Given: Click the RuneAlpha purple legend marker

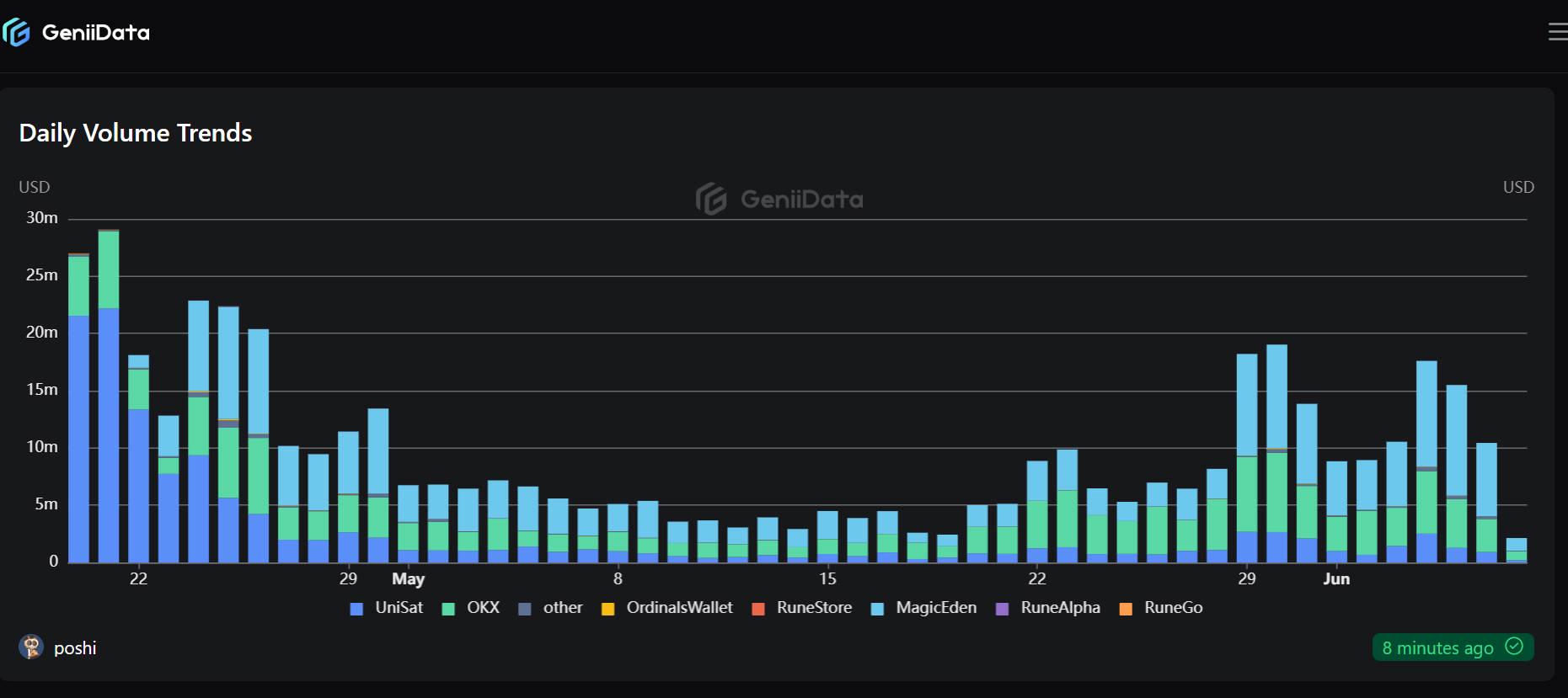Looking at the screenshot, I should 1003,609.
